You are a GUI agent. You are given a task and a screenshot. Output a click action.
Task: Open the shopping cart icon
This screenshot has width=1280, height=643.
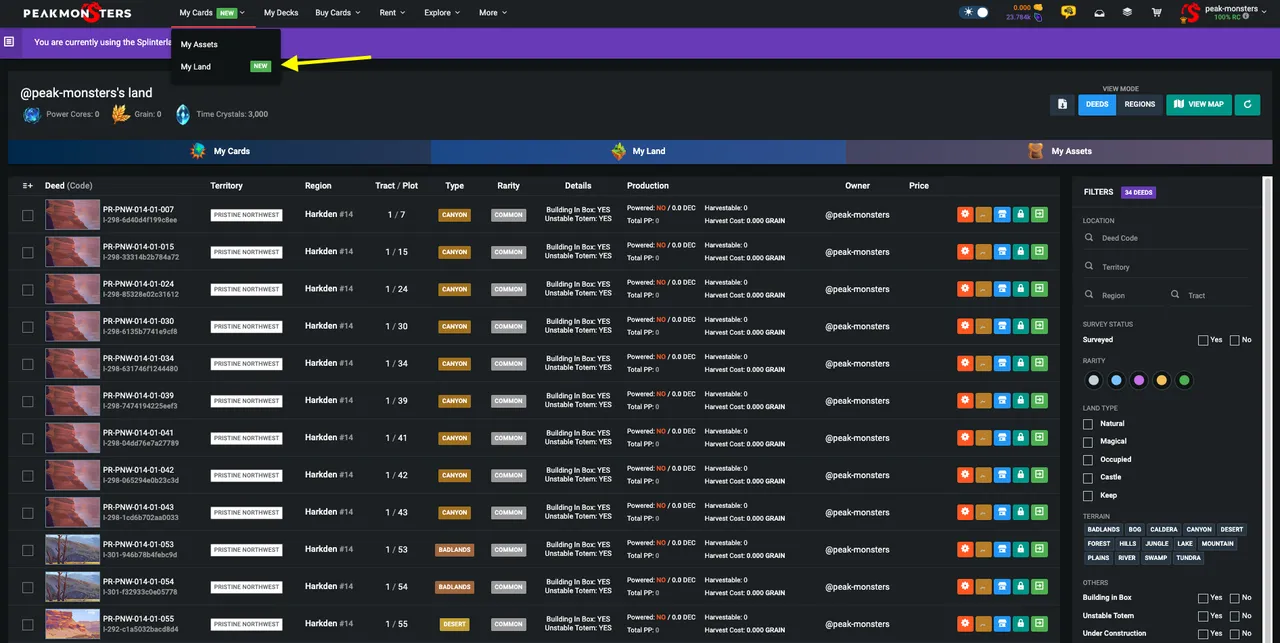pos(1156,13)
